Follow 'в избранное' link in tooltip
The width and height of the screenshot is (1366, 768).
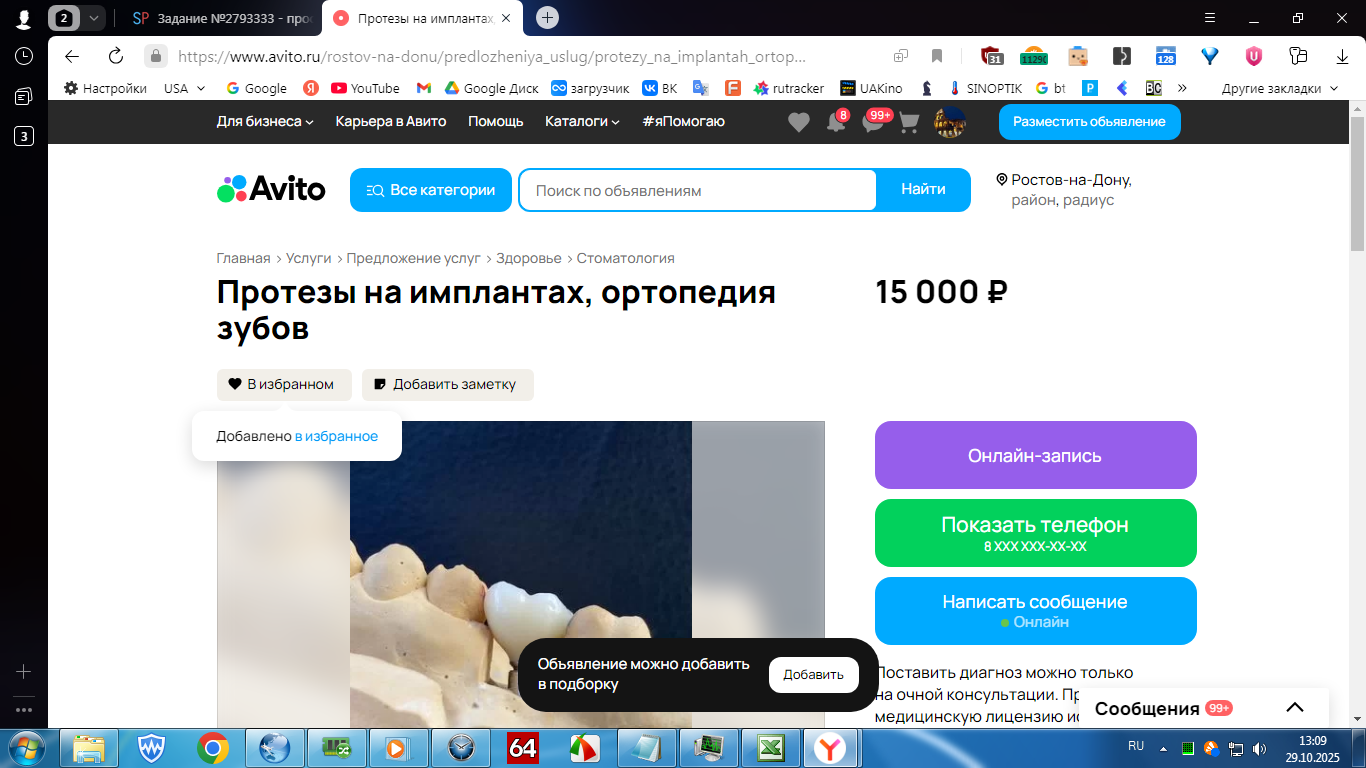[336, 436]
